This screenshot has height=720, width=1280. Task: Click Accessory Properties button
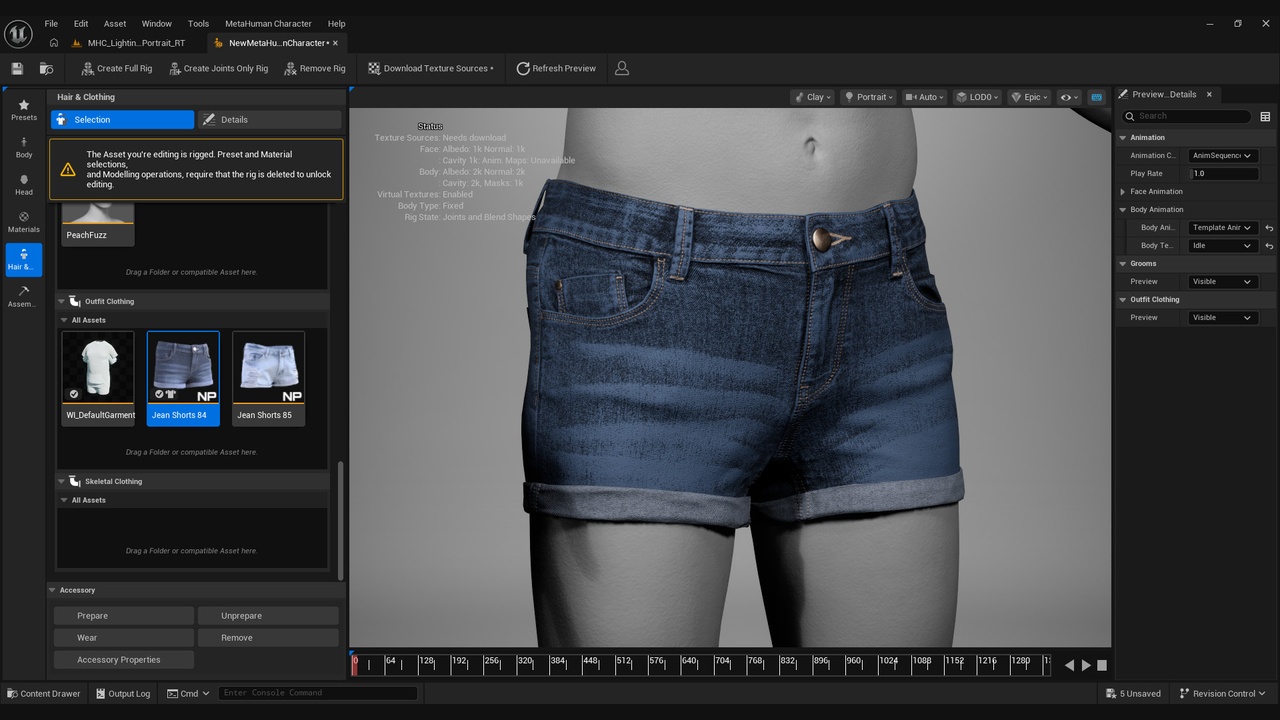click(x=124, y=660)
